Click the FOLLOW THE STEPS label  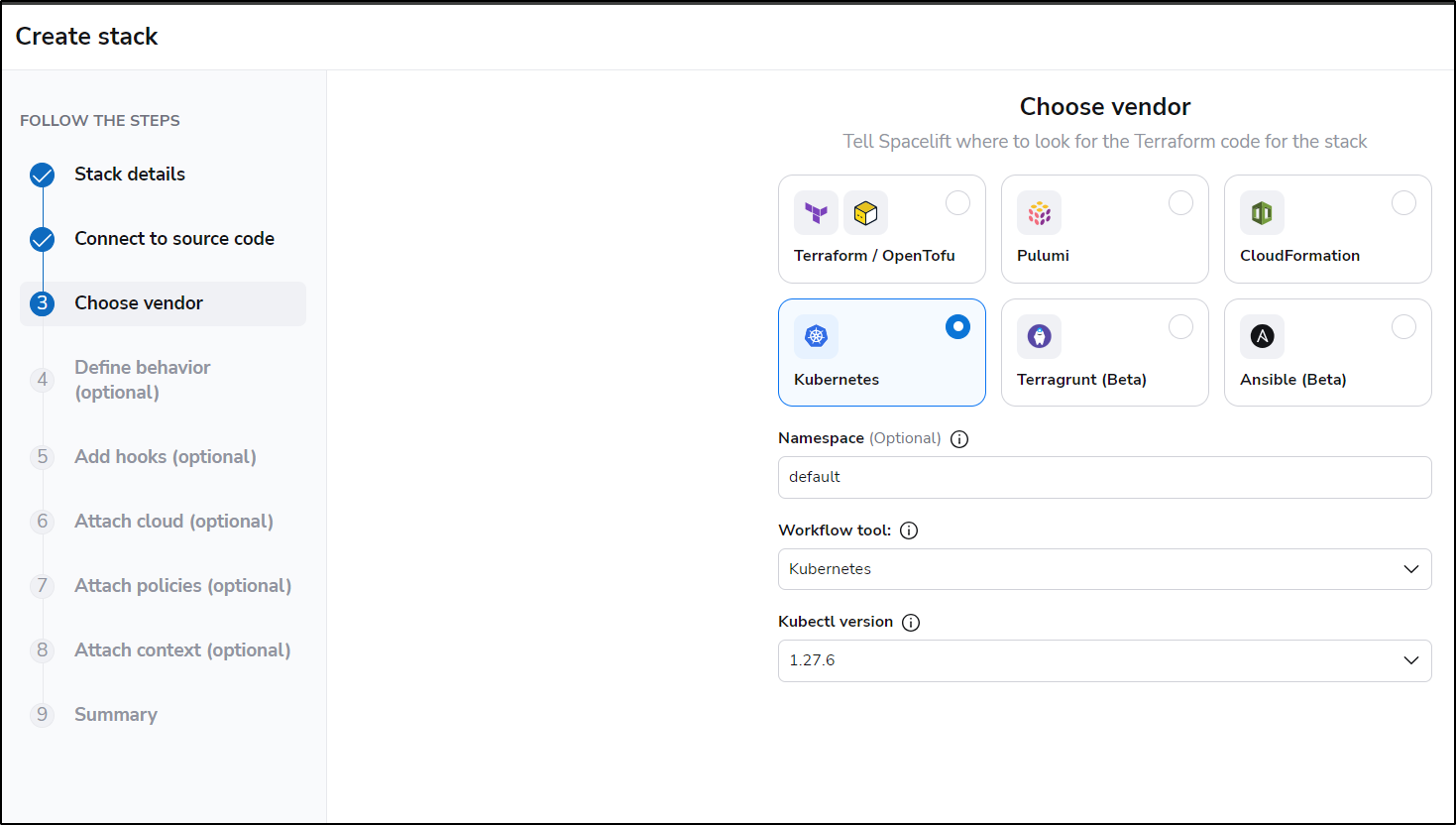click(x=100, y=121)
